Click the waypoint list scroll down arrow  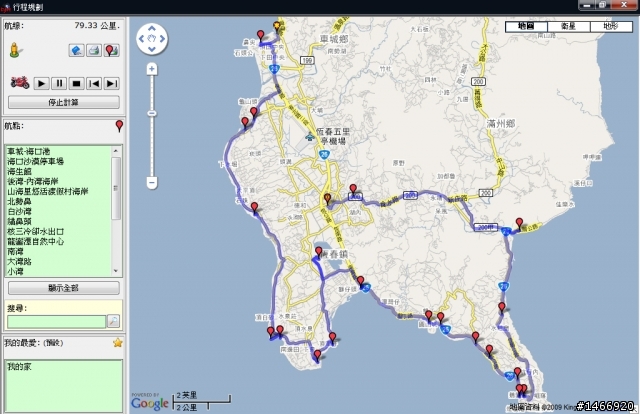point(116,271)
